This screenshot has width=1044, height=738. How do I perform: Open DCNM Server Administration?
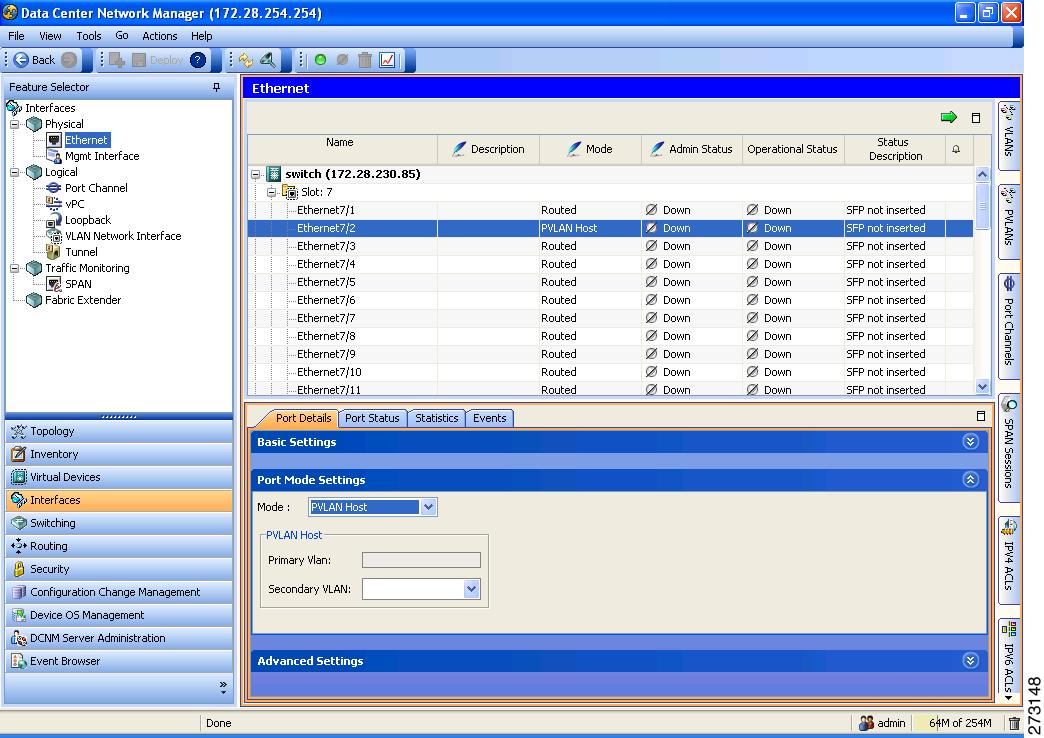(x=119, y=638)
